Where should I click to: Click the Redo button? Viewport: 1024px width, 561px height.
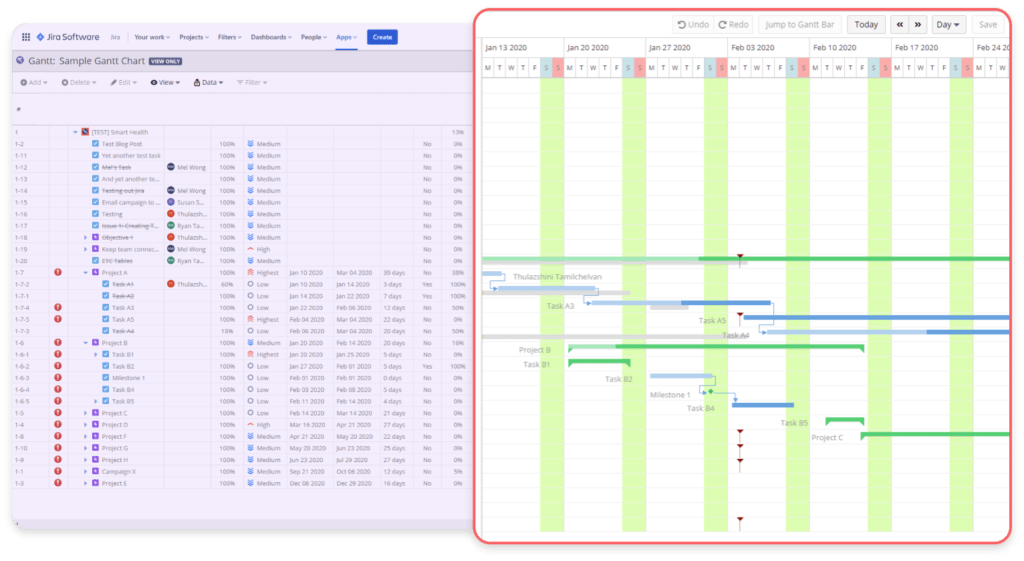coord(733,25)
